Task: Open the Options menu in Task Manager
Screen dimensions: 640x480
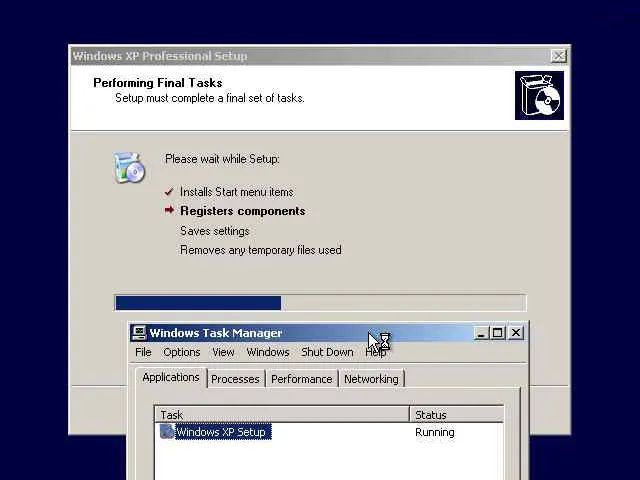Action: (182, 352)
